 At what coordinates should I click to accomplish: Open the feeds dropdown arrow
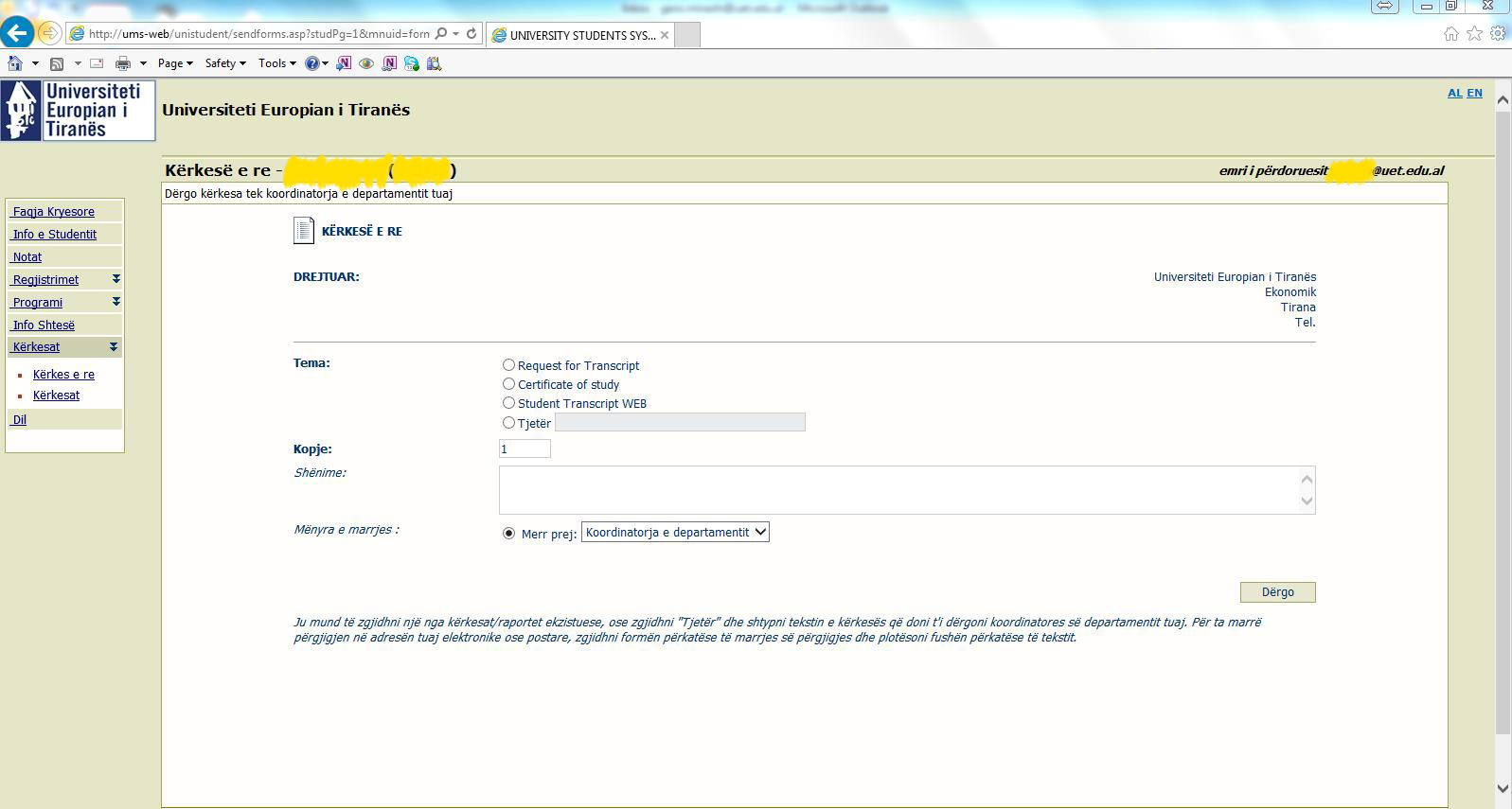(x=78, y=63)
